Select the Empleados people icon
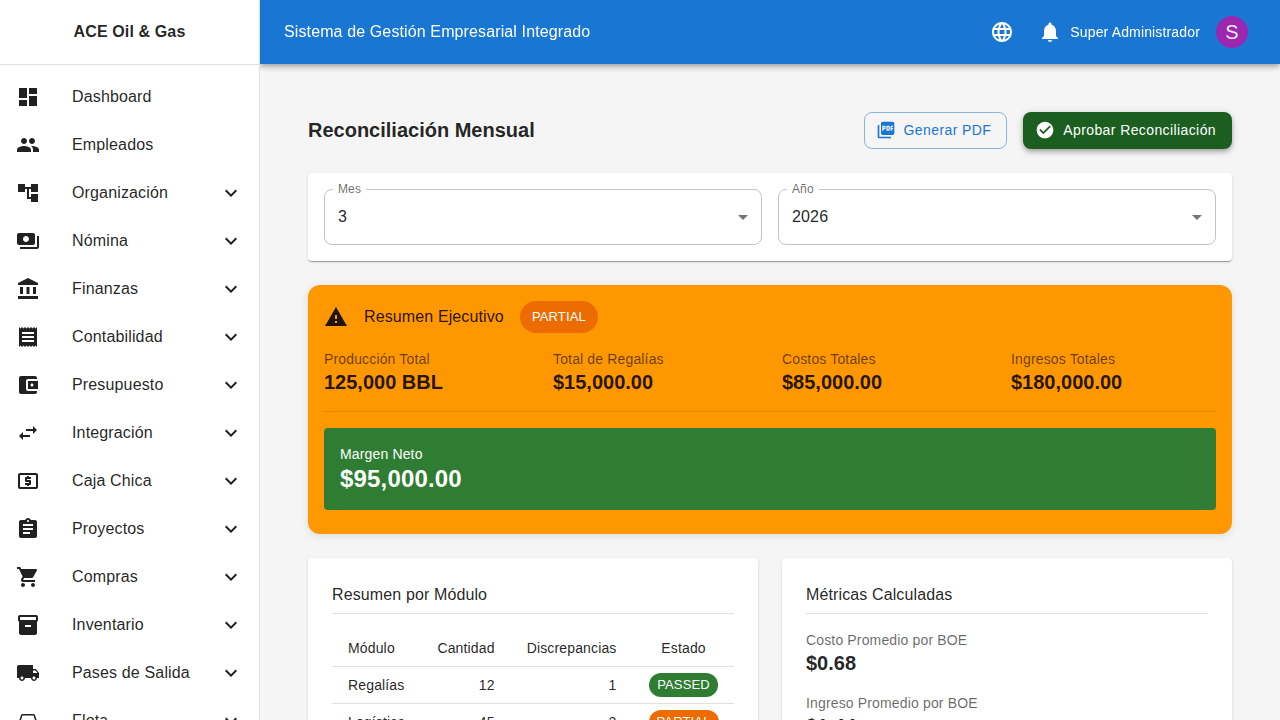Screen dimensions: 1280x720 (28, 144)
